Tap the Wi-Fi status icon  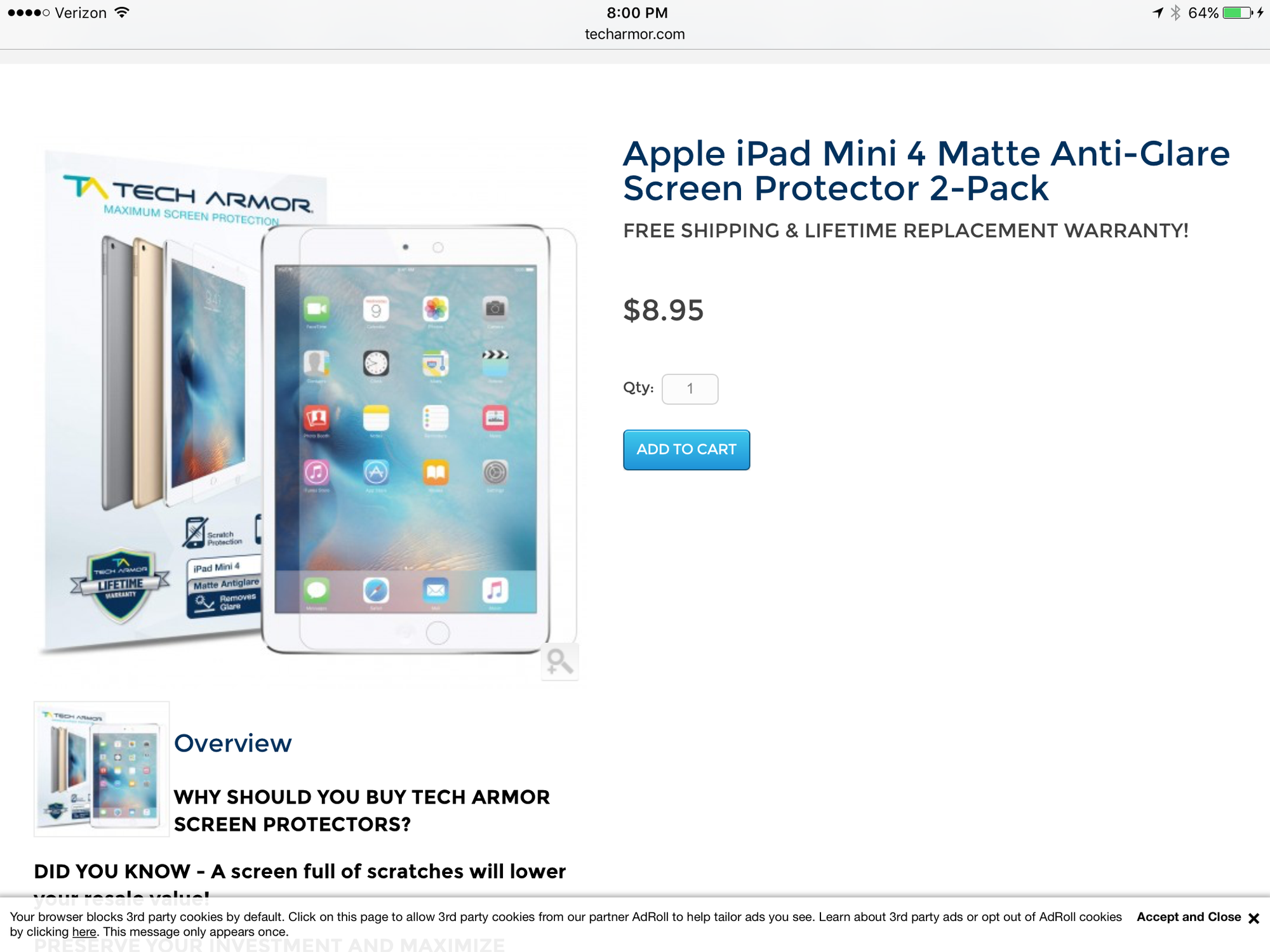(122, 13)
